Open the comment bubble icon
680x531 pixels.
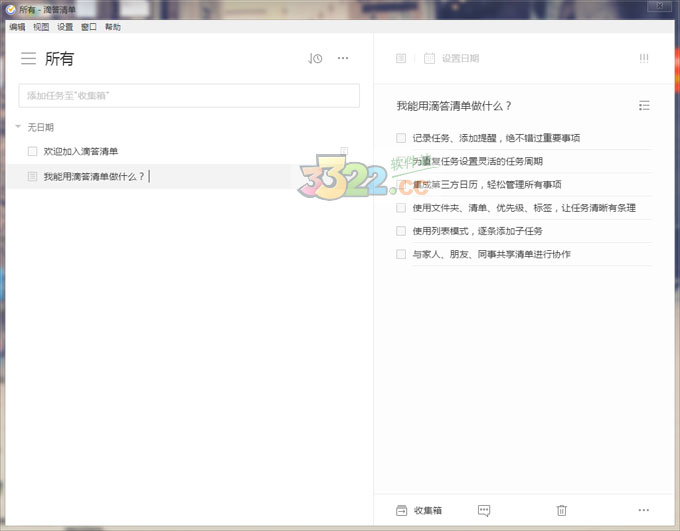point(484,511)
